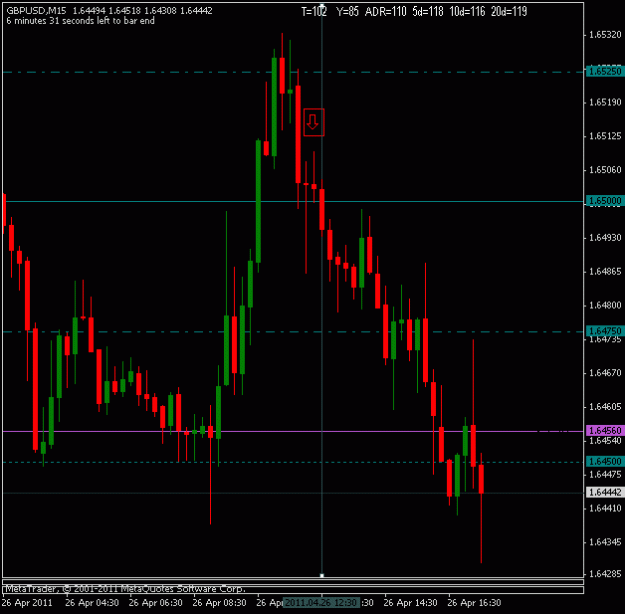Select the 1.65000 teal price level tag

pos(604,201)
